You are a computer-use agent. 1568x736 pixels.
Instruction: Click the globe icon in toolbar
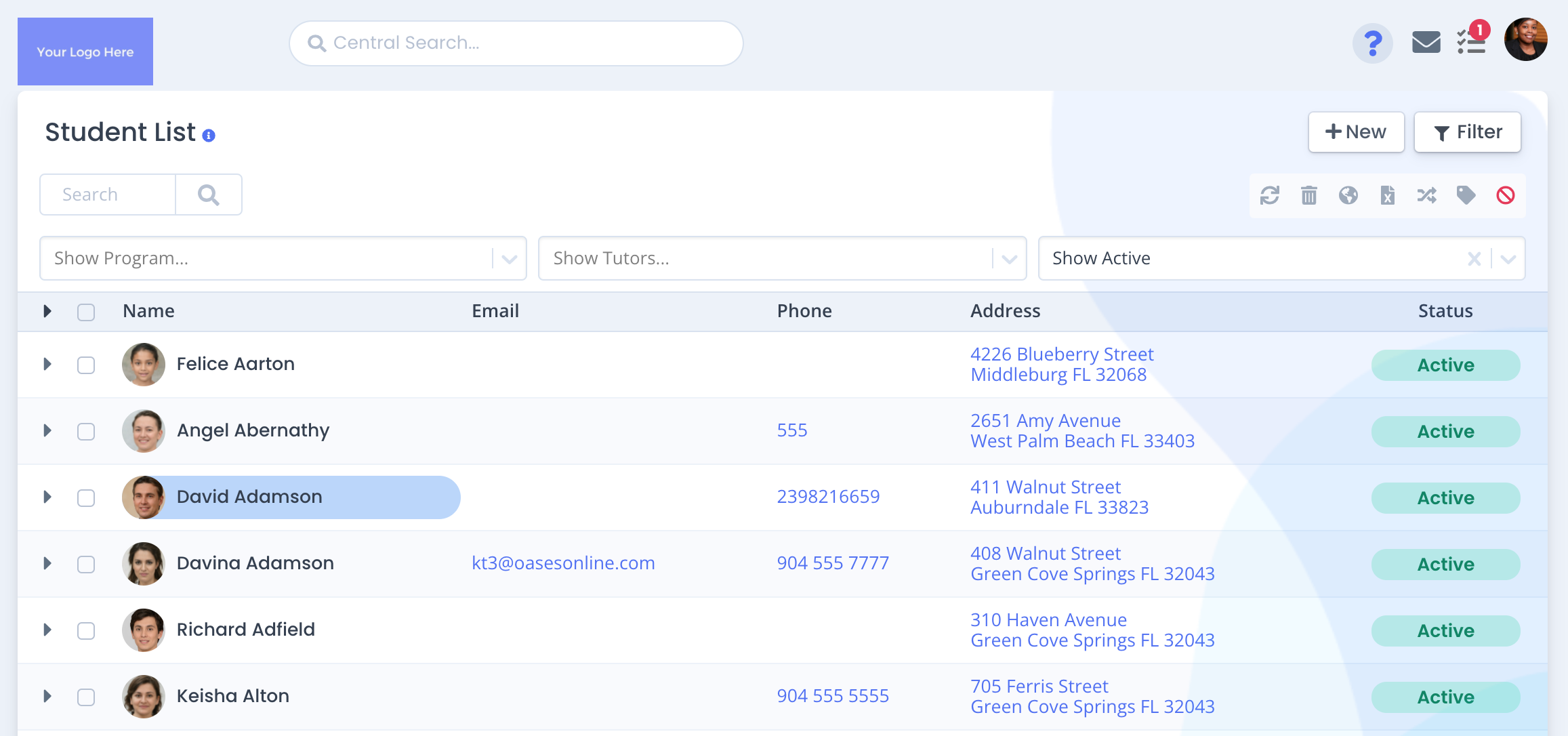tap(1348, 196)
